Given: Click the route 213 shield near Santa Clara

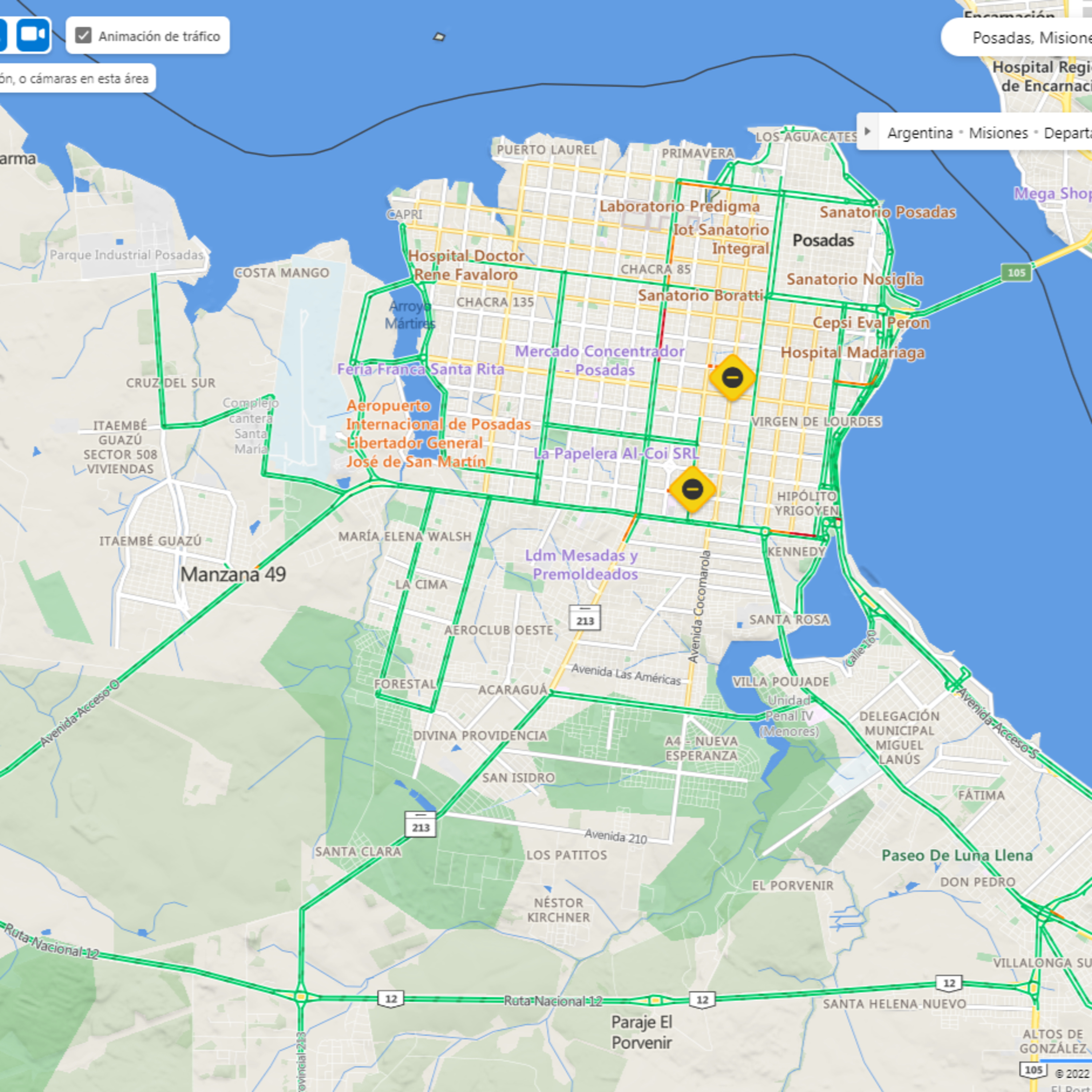Looking at the screenshot, I should point(420,824).
